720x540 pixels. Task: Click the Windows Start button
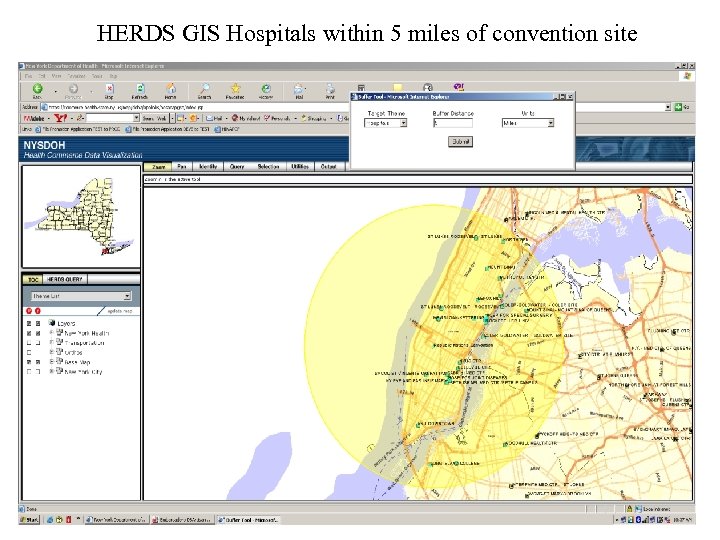29,520
